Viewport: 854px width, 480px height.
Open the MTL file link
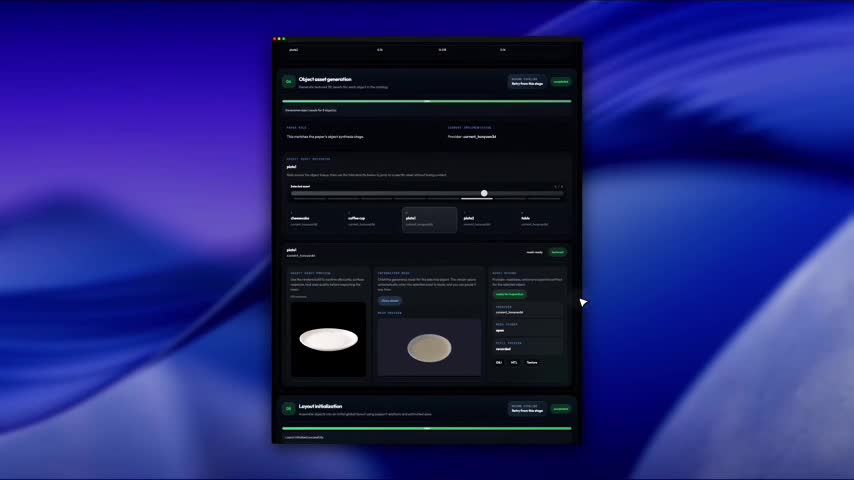pyautogui.click(x=514, y=362)
